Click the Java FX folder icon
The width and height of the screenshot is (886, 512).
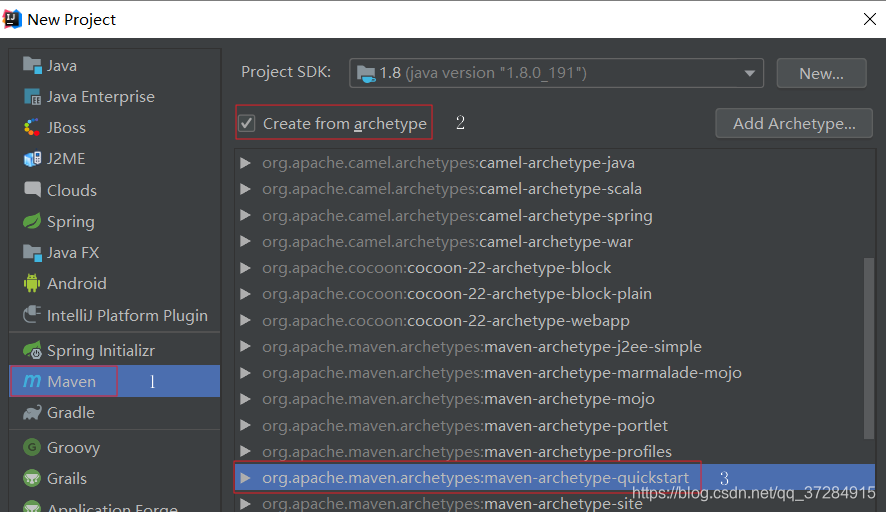tap(32, 253)
